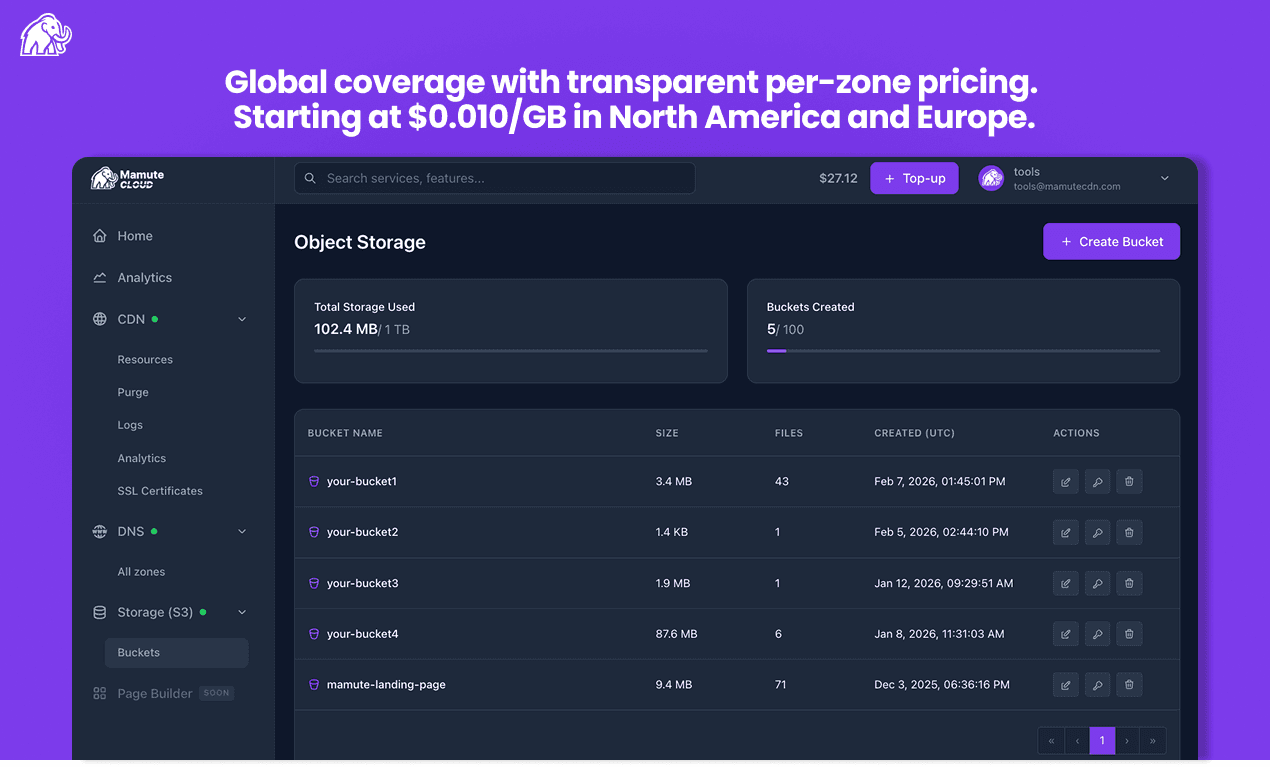Click the Page Builder grid icon
Screen dimensions: 1270x767
[x=99, y=692]
